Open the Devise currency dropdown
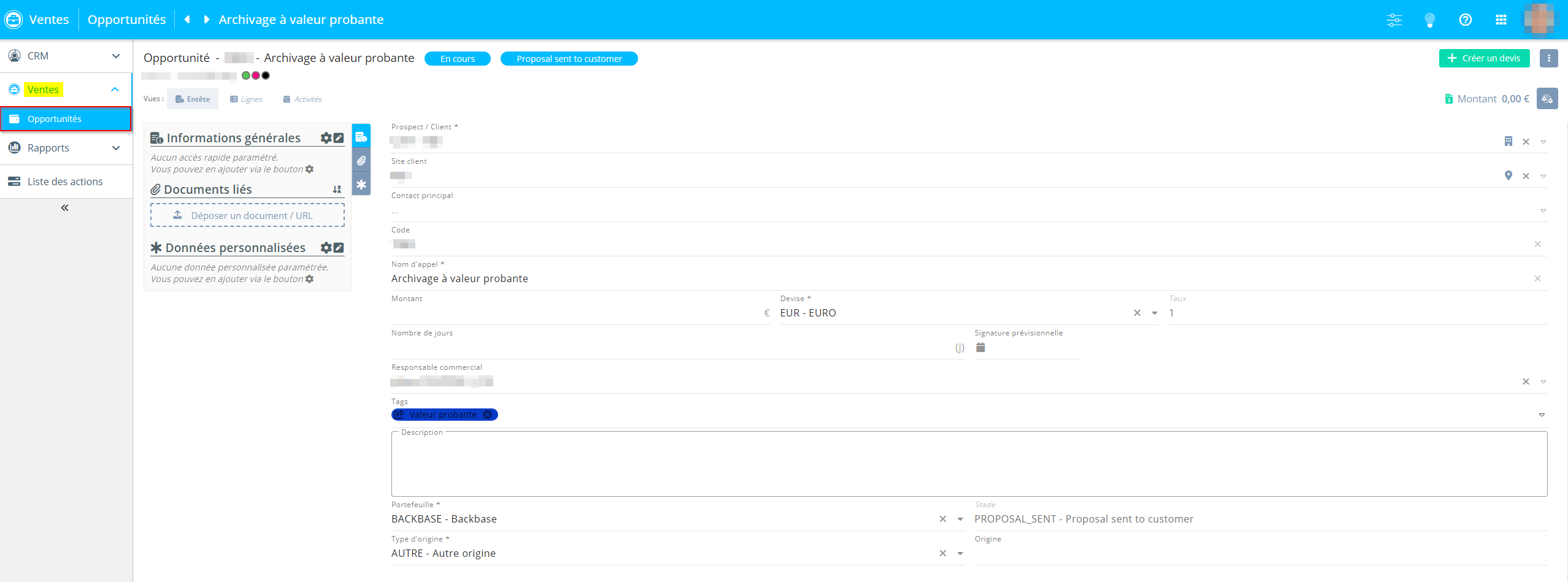 tap(1155, 313)
